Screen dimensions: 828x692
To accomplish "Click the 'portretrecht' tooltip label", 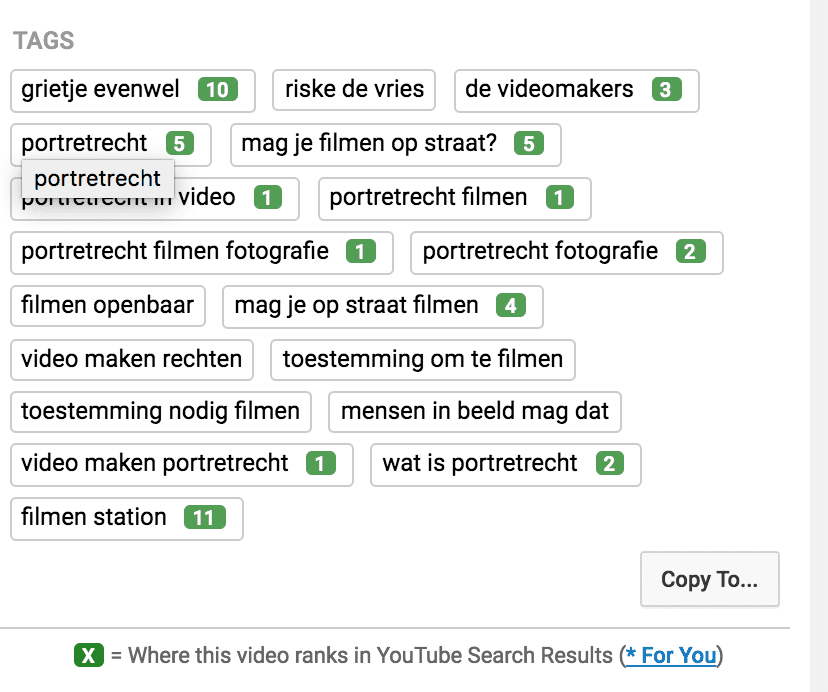I will pos(98,179).
